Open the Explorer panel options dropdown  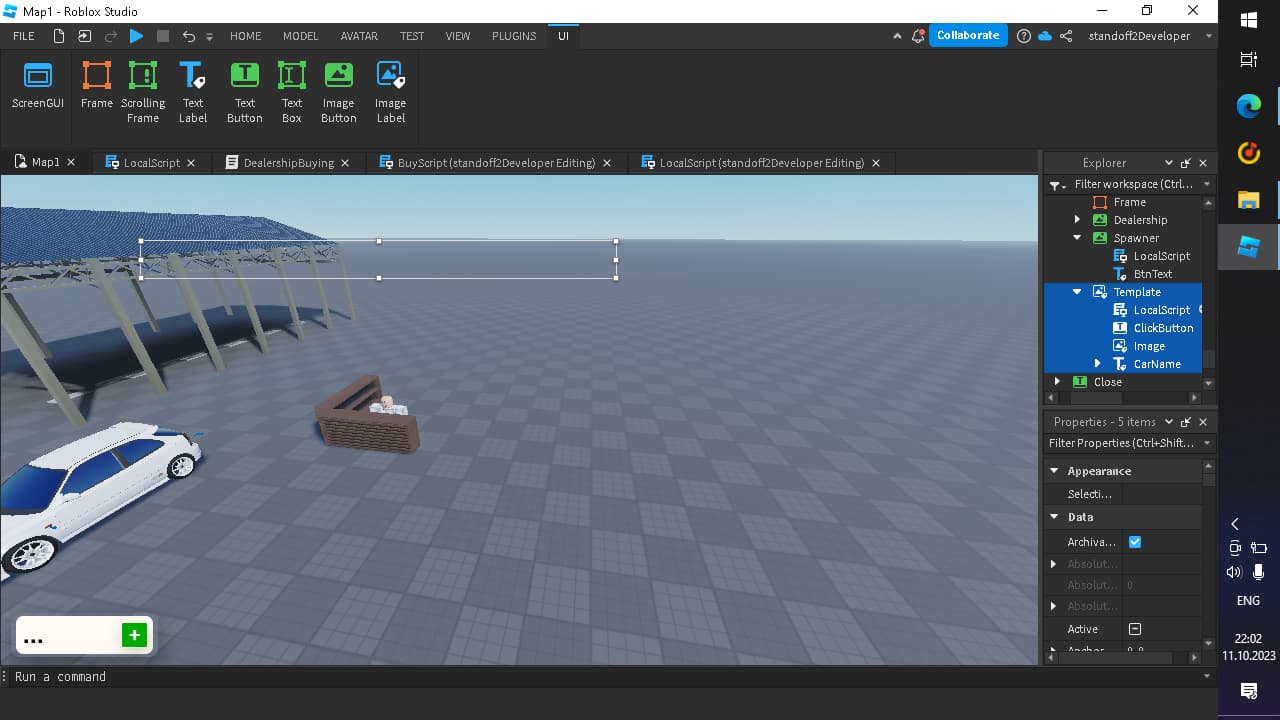[1168, 163]
